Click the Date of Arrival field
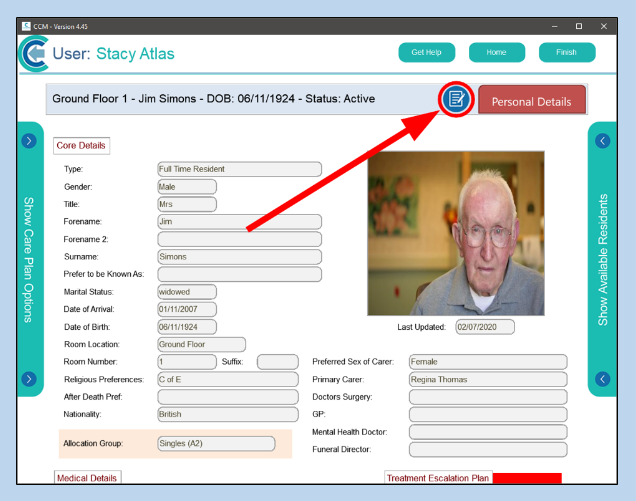Image resolution: width=636 pixels, height=501 pixels. coord(187,309)
